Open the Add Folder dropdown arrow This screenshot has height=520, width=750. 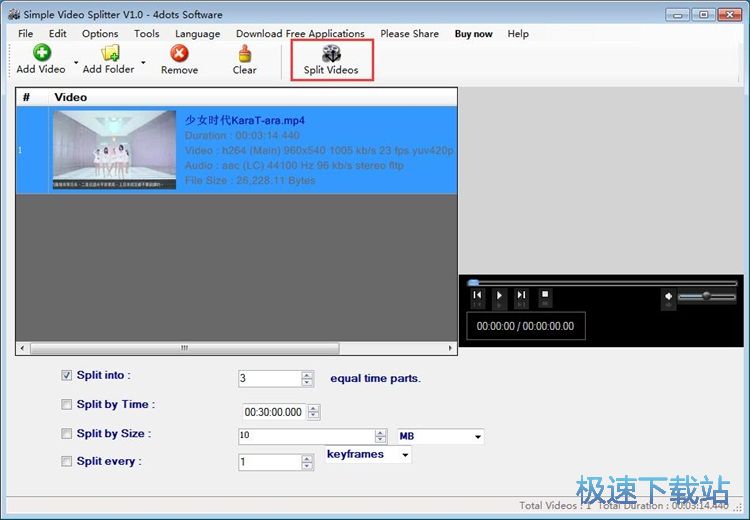[x=143, y=62]
